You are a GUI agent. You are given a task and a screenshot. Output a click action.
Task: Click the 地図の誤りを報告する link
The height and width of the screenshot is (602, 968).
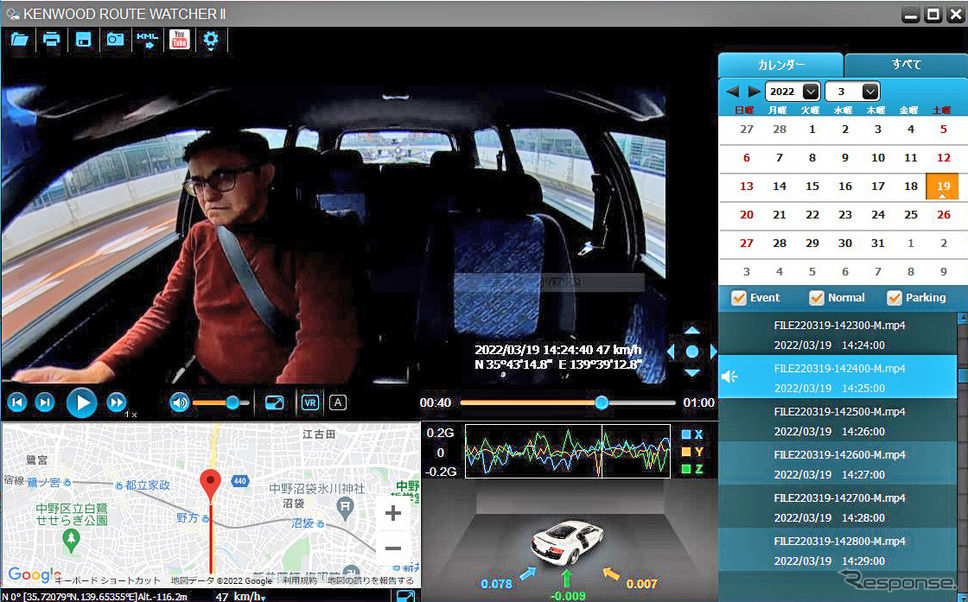[370, 581]
